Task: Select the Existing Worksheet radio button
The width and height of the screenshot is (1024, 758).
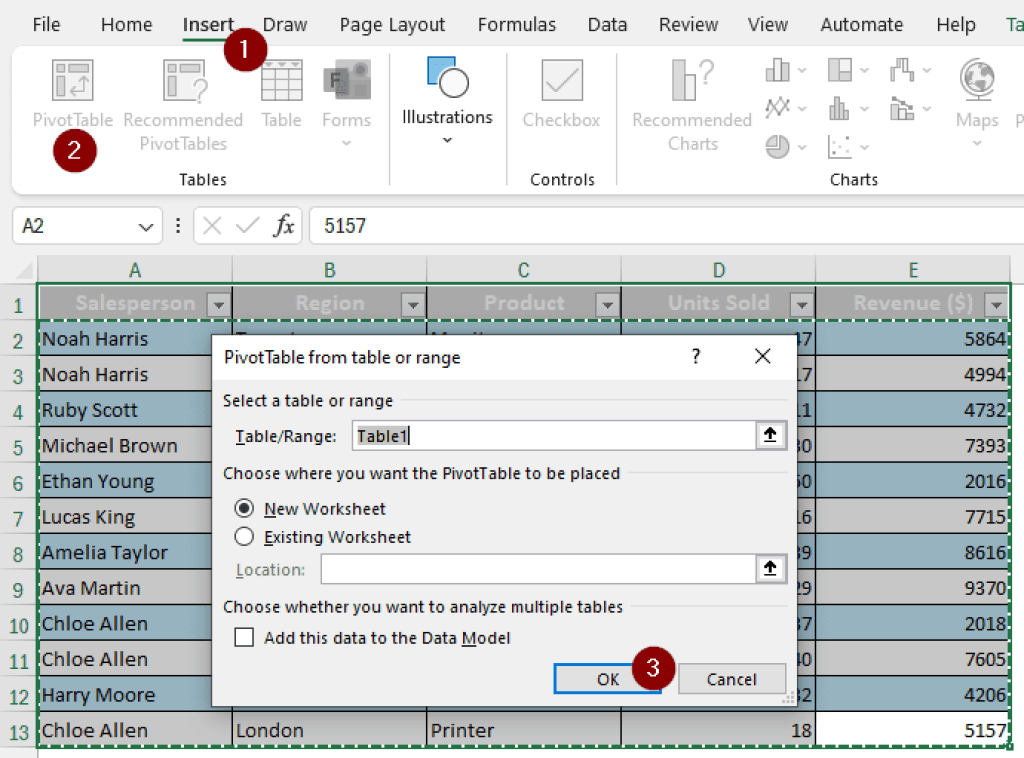Action: pyautogui.click(x=245, y=536)
